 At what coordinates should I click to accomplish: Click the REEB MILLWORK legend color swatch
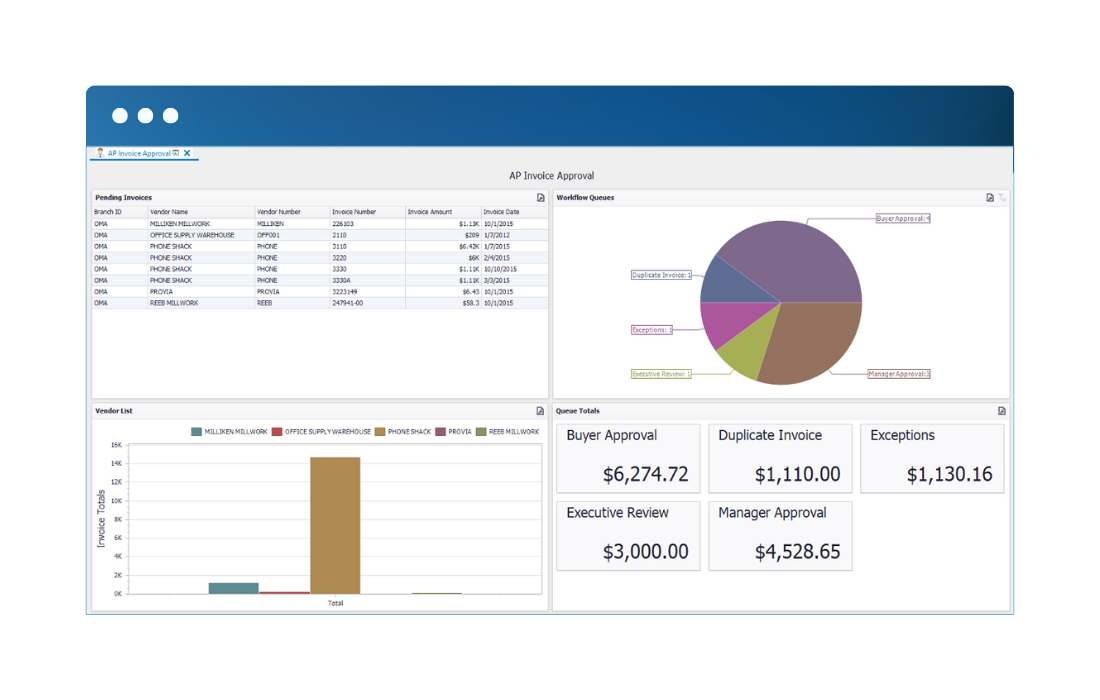(481, 432)
